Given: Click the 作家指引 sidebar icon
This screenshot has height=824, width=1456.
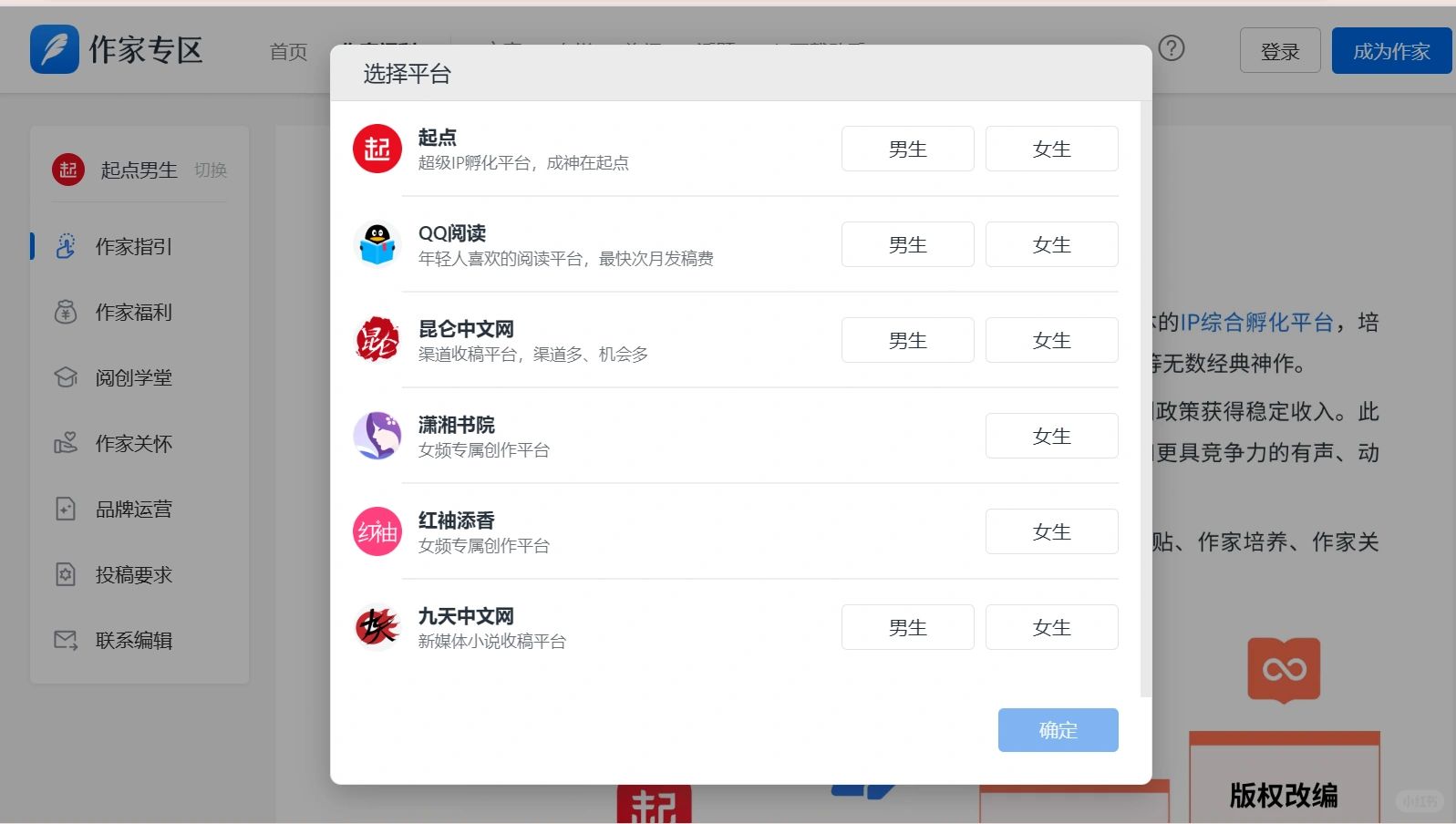Looking at the screenshot, I should pos(66,246).
